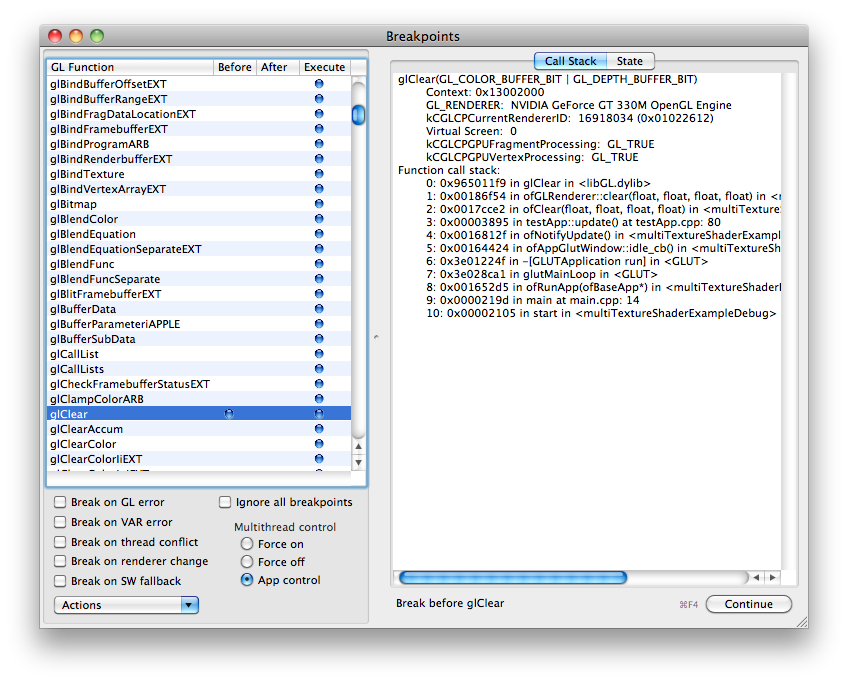
Task: Select the glBufferData row
Action: 199,309
